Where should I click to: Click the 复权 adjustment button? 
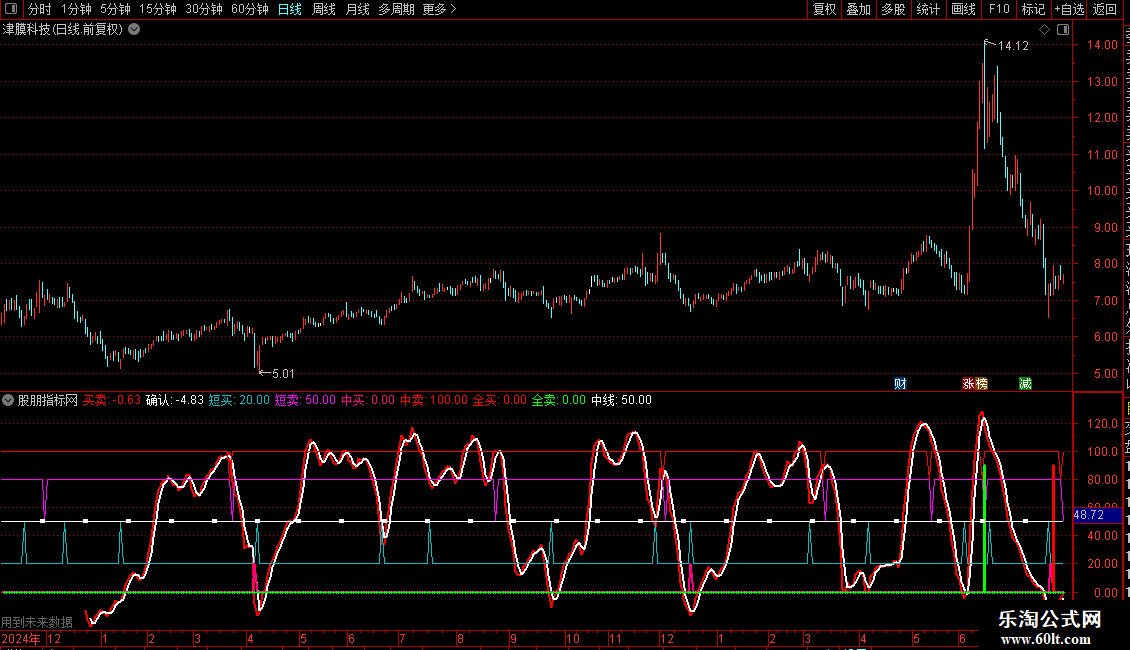coord(824,9)
